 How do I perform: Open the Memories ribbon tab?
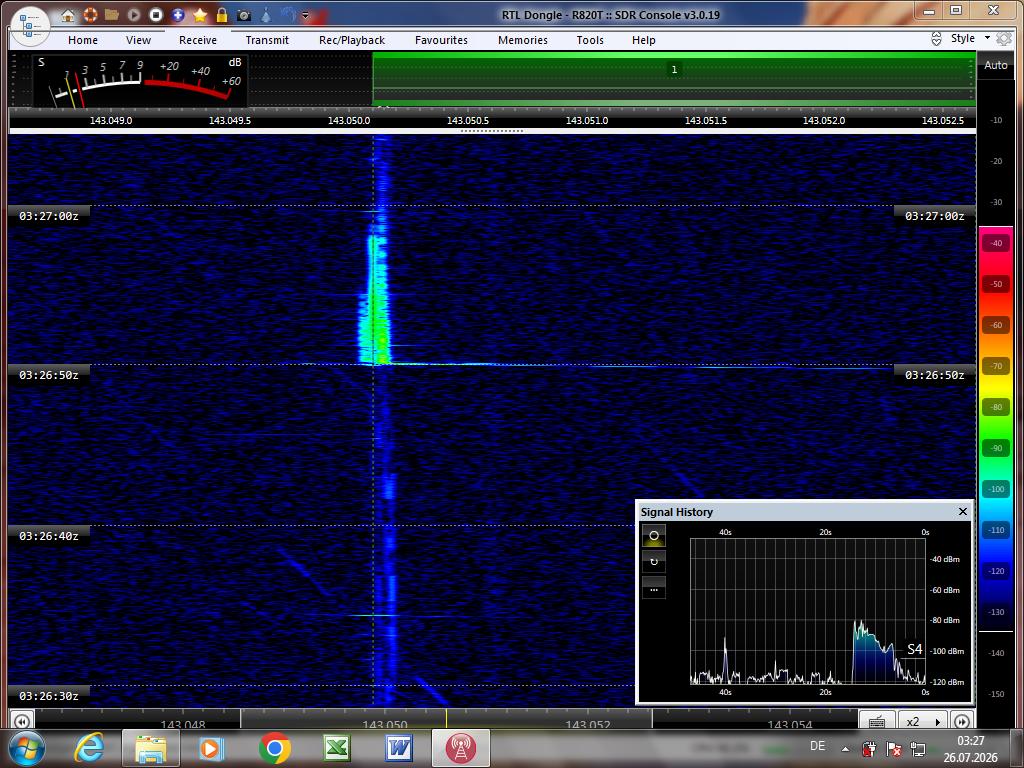point(523,40)
